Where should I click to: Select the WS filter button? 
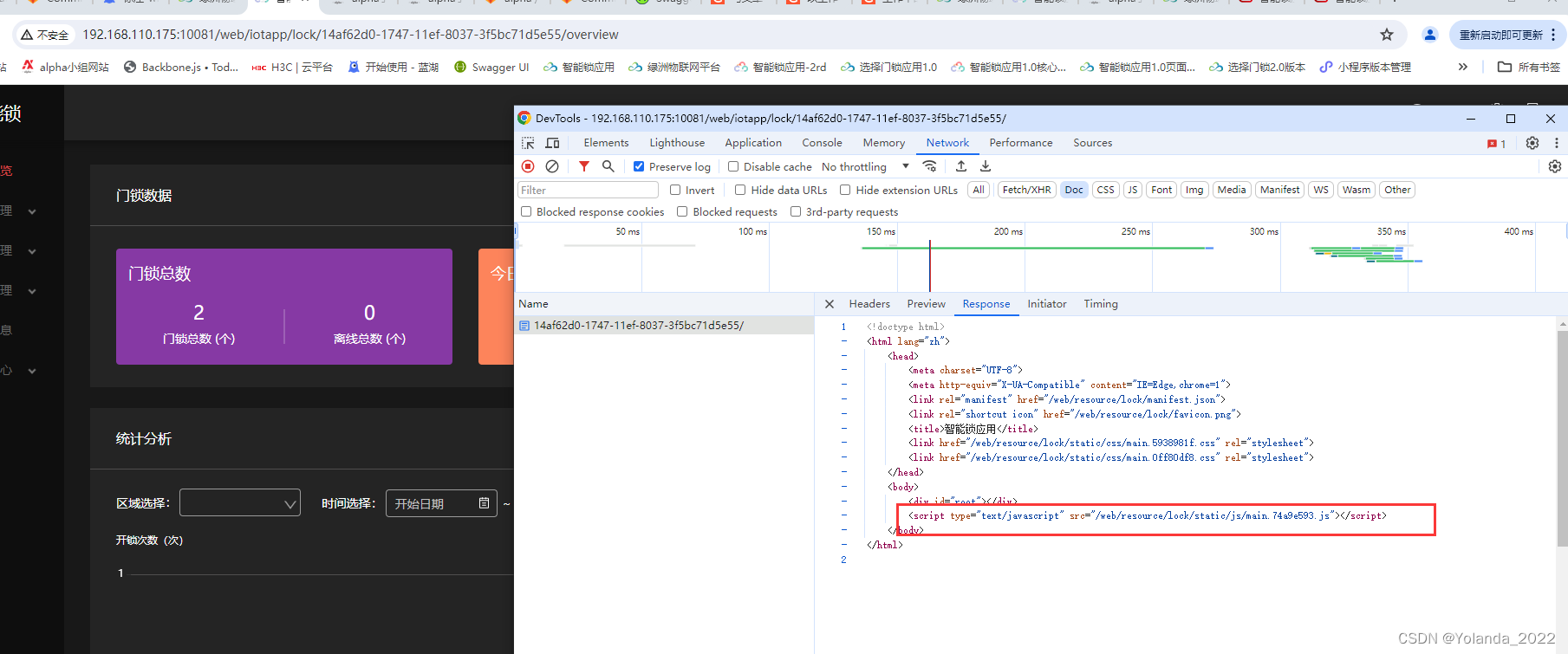1320,190
